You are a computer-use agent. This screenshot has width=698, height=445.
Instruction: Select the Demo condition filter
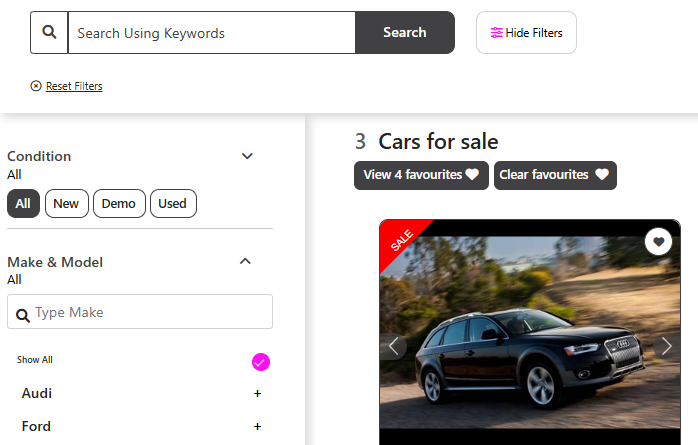point(119,204)
